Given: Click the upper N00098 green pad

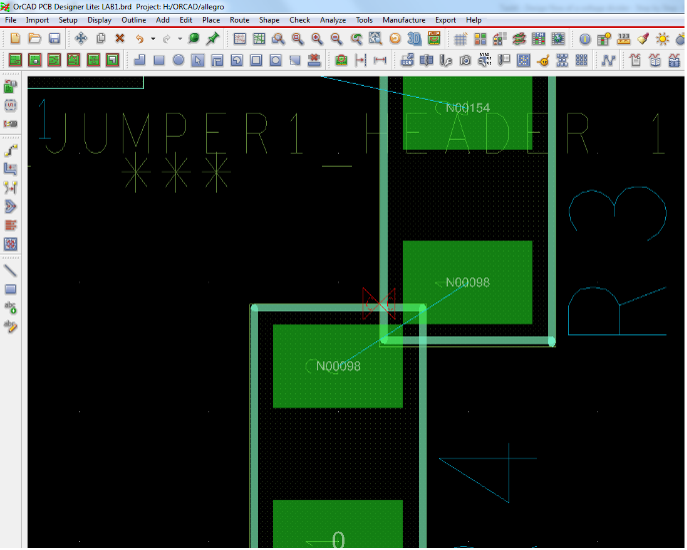Looking at the screenshot, I should (467, 282).
